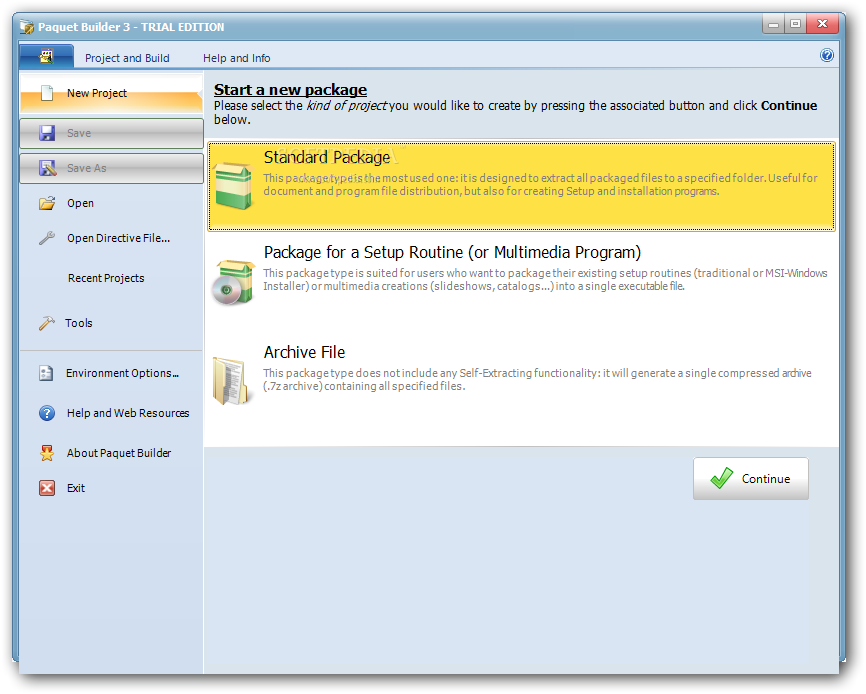Image resolution: width=866 pixels, height=694 pixels.
Task: Click the red Exit icon
Action: [x=47, y=488]
